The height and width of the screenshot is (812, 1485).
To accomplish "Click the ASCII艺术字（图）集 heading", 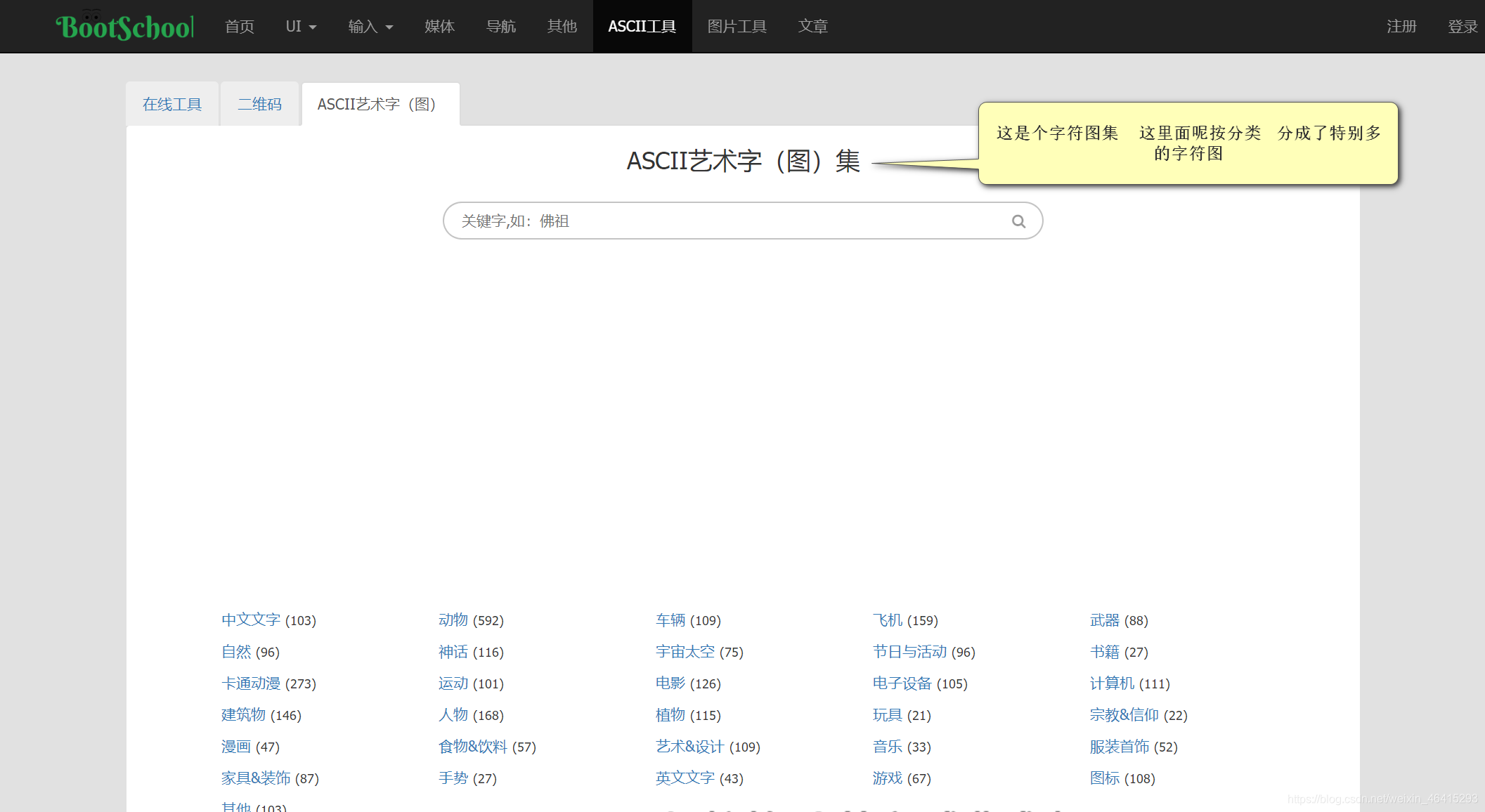I will pyautogui.click(x=743, y=161).
